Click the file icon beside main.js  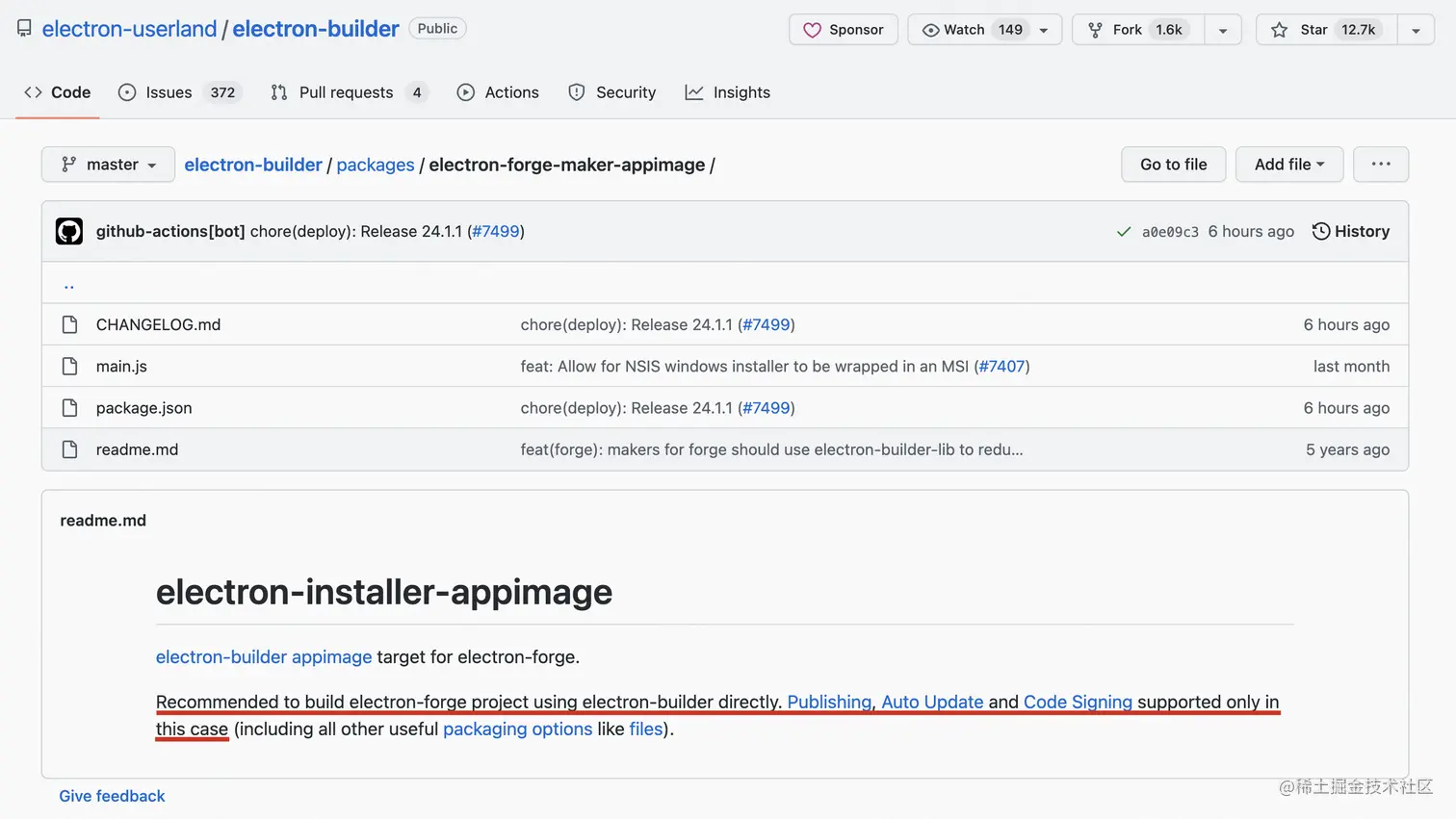click(x=69, y=366)
